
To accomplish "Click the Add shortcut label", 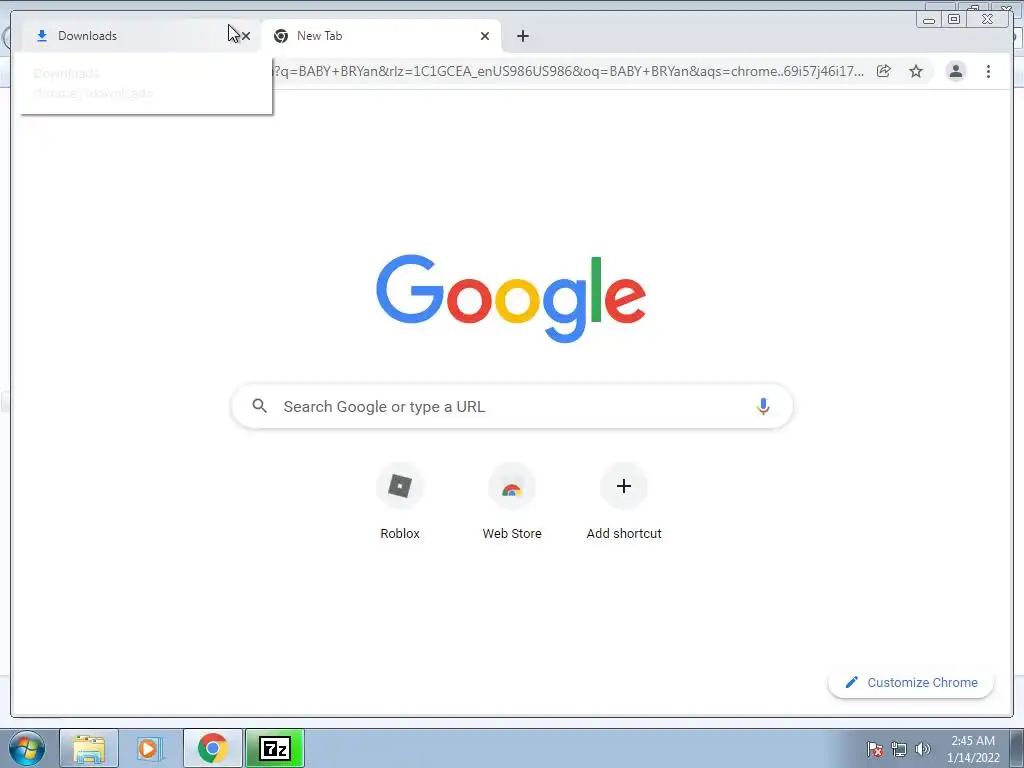I will point(624,534).
